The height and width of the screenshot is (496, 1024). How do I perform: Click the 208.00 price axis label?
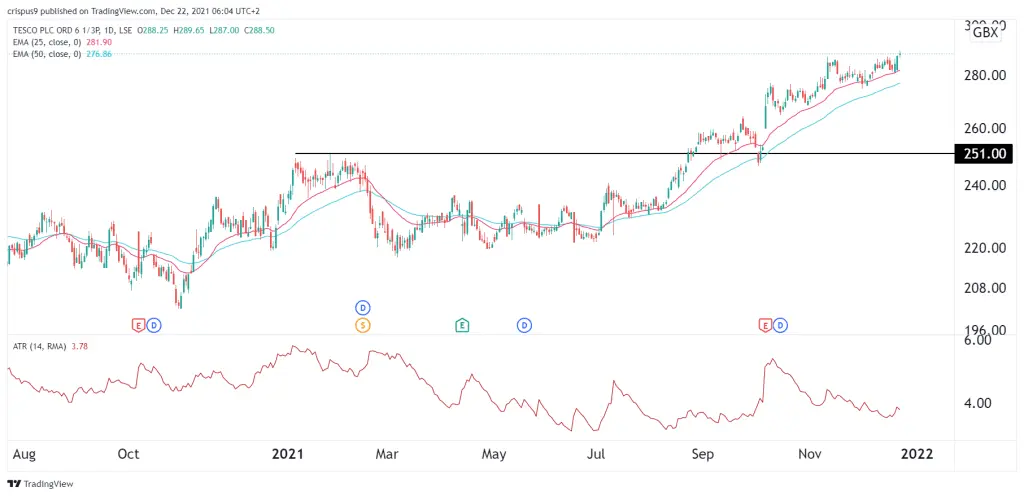pos(986,288)
